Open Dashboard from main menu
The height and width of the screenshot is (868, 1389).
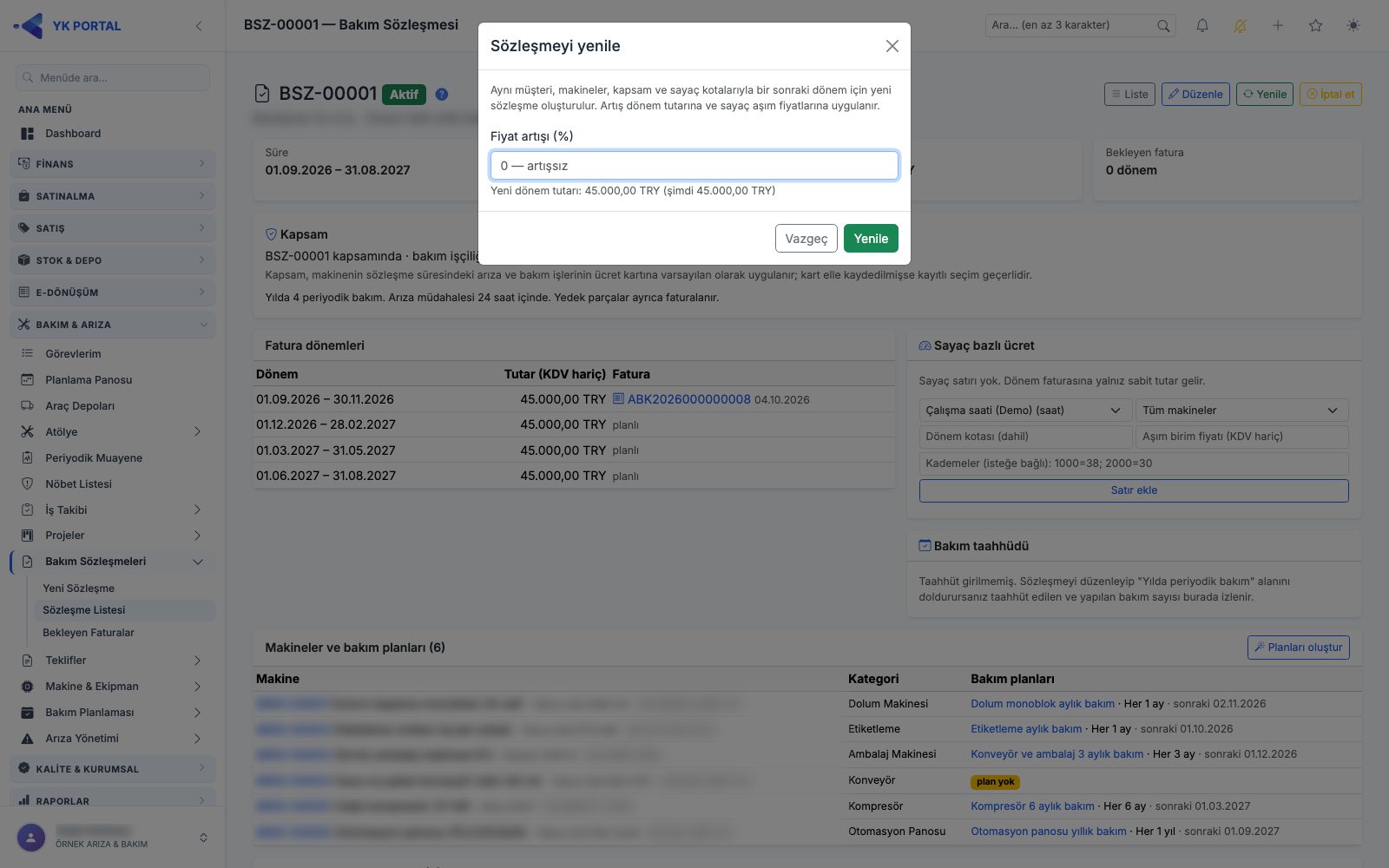[113, 134]
